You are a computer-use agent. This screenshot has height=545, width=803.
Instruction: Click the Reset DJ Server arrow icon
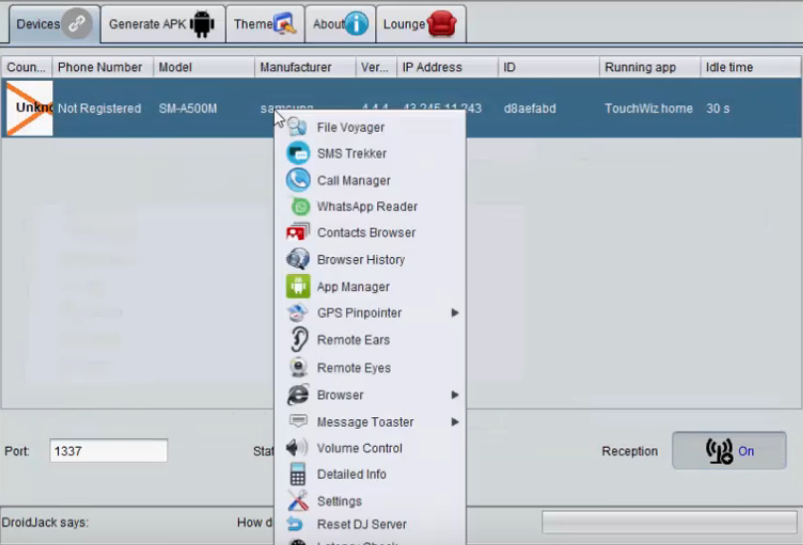(295, 524)
